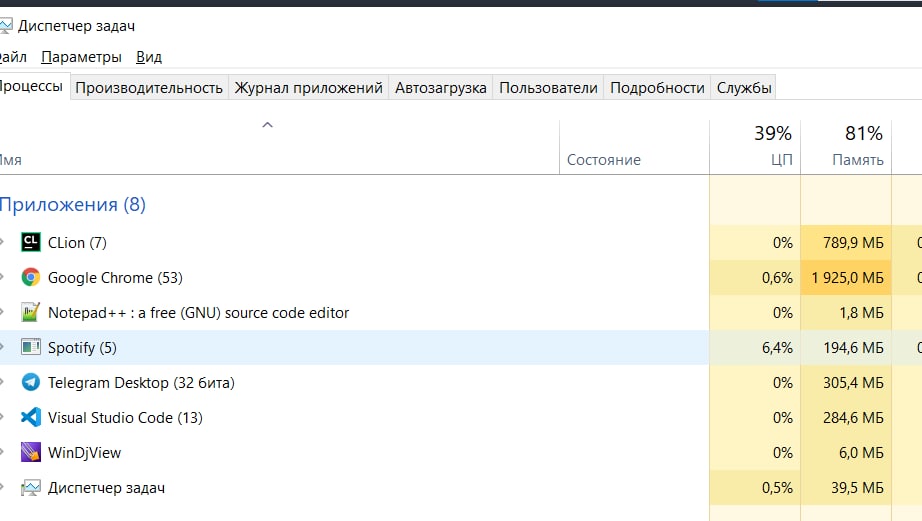Select the Диспетчер задач process name
The width and height of the screenshot is (922, 521).
click(106, 487)
